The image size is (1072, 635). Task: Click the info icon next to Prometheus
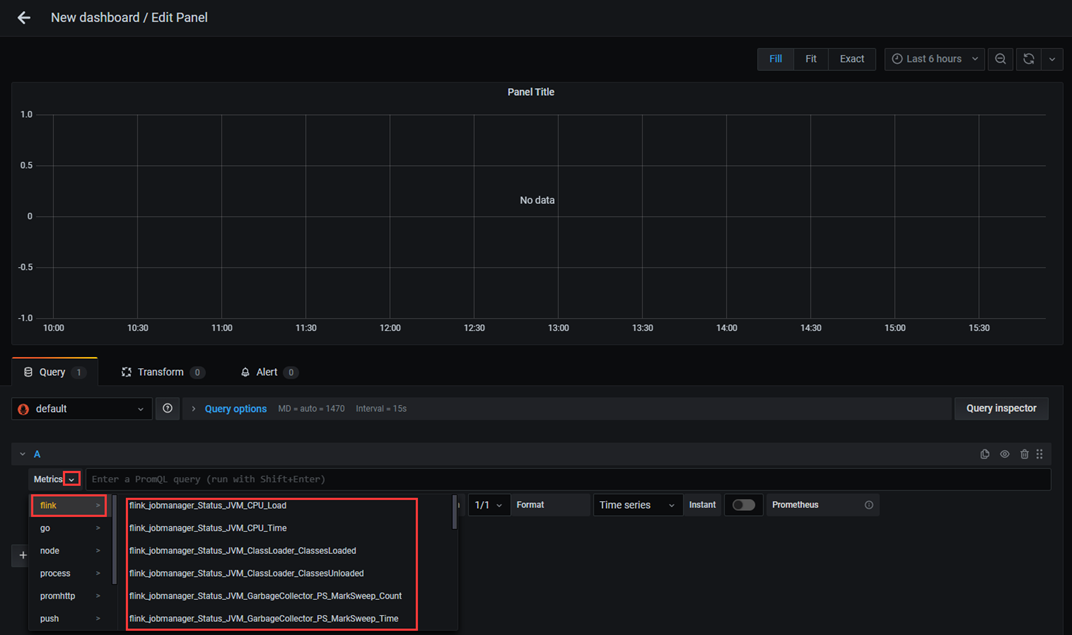click(x=869, y=505)
